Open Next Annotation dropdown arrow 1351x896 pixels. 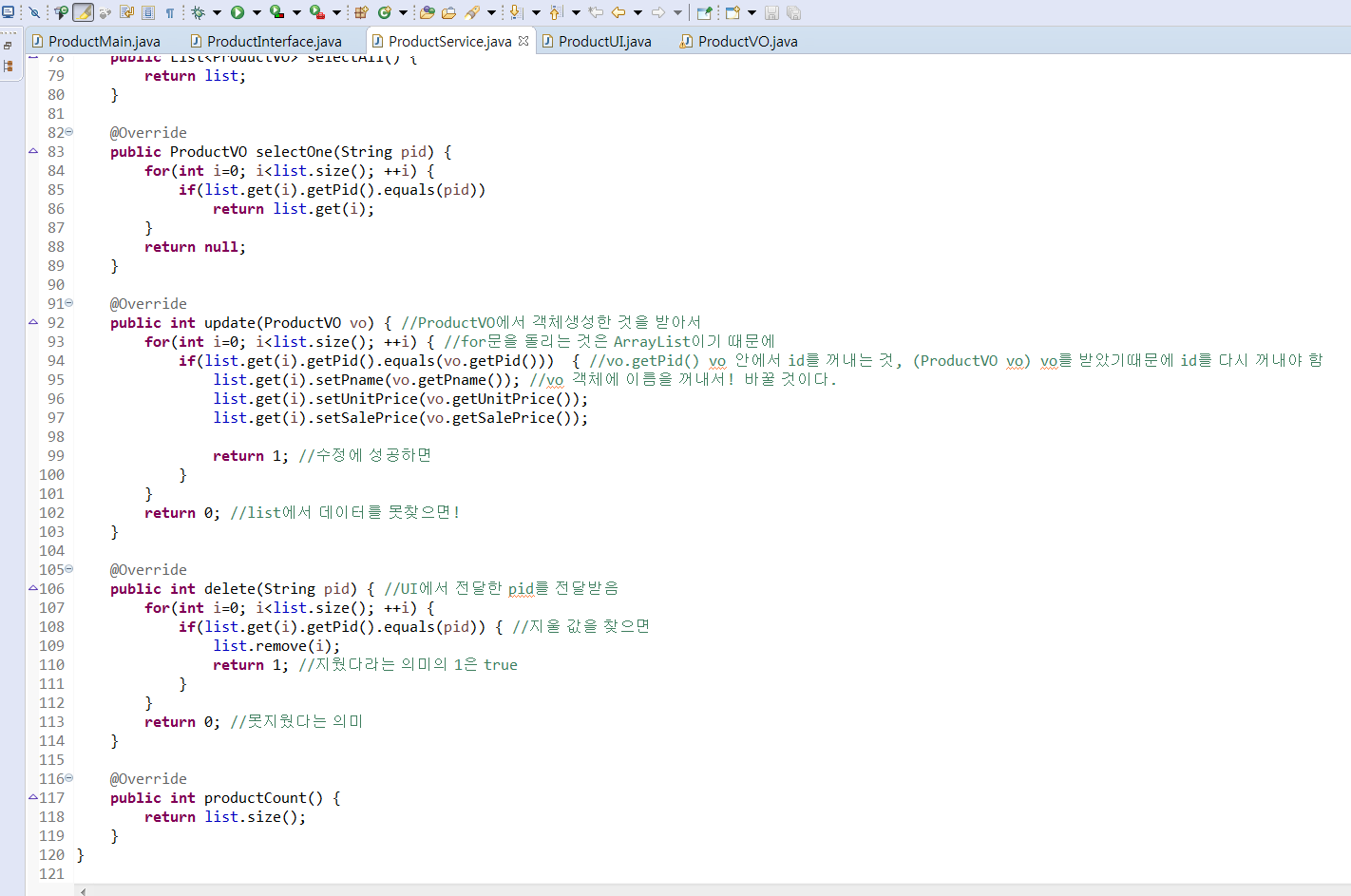click(536, 12)
